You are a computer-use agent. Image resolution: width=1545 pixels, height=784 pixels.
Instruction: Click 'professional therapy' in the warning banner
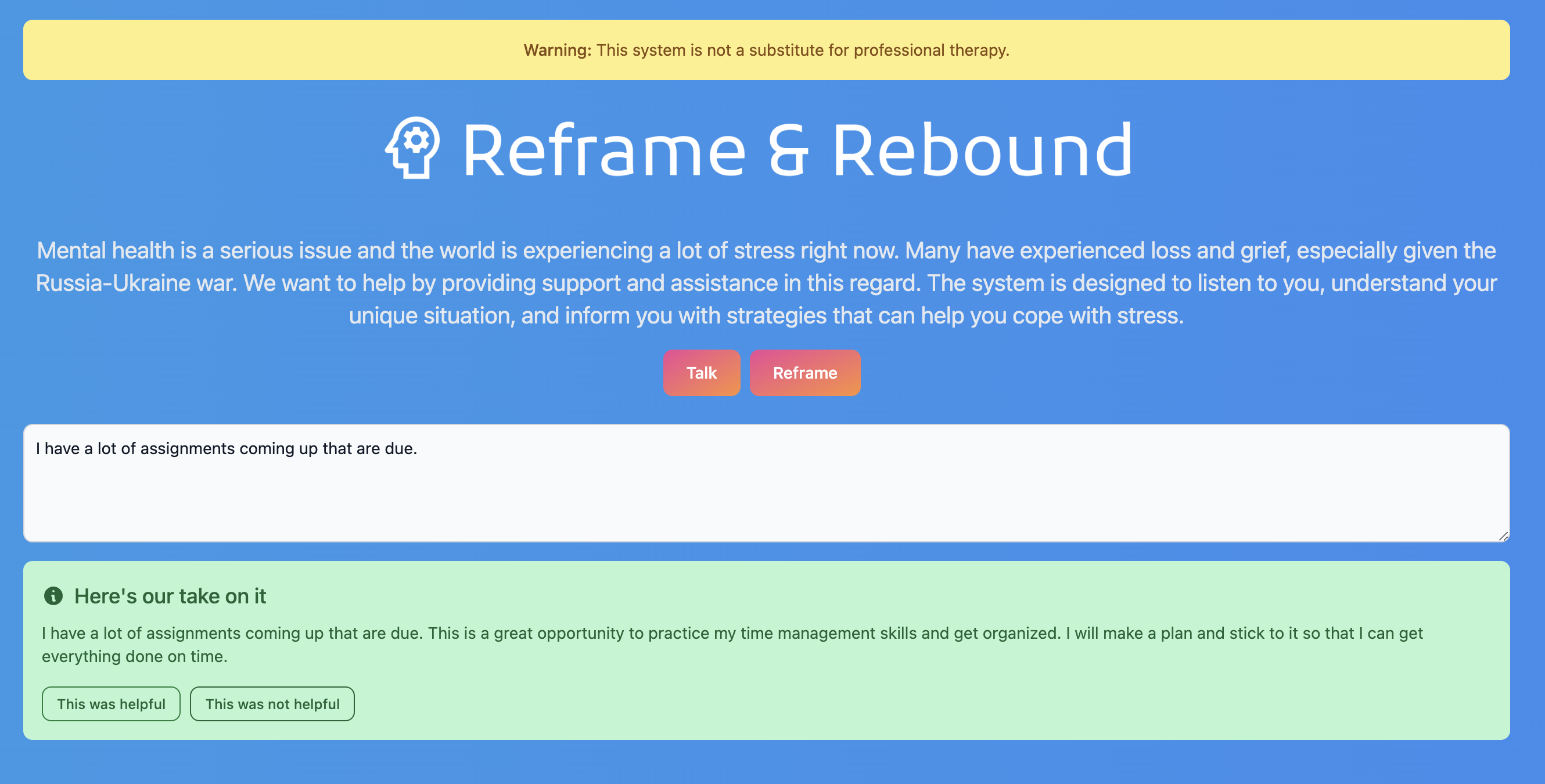coord(930,50)
